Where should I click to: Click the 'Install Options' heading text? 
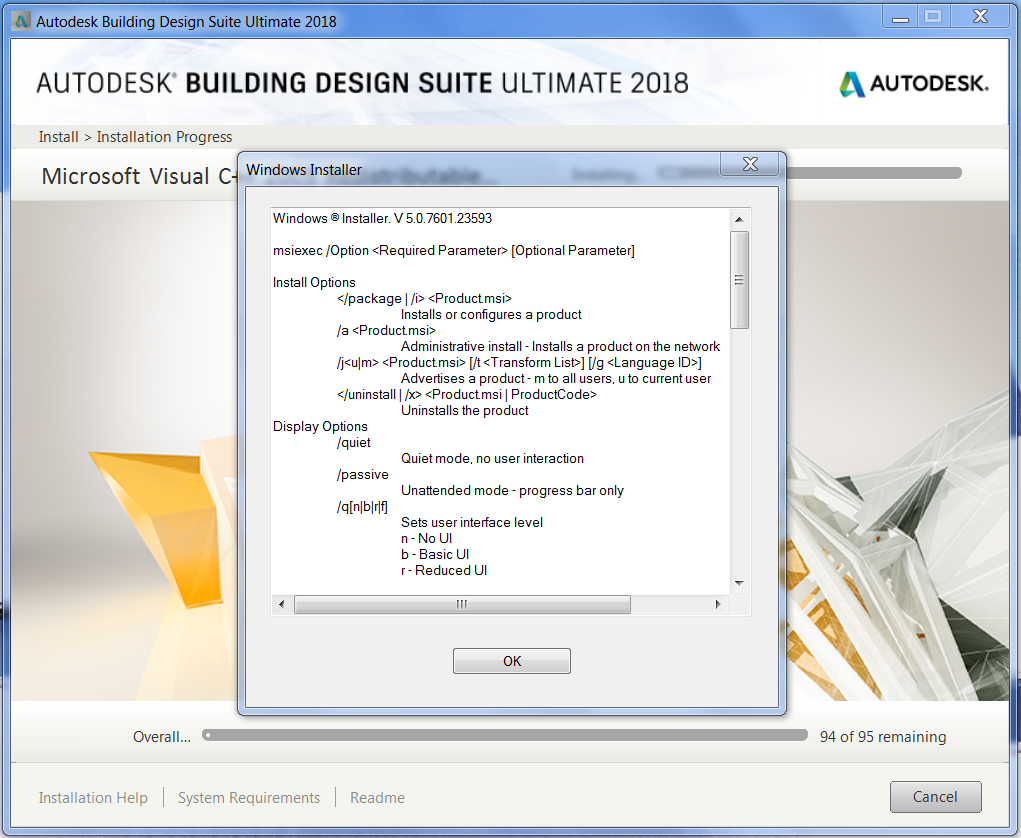(314, 282)
